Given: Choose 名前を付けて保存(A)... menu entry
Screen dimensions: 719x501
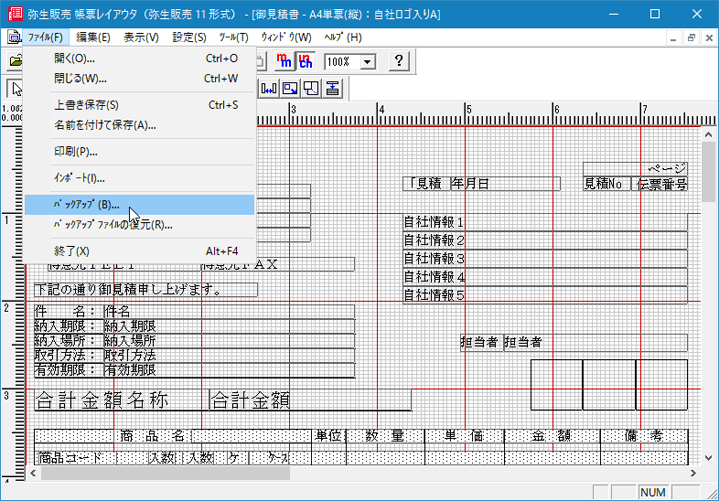Looking at the screenshot, I should tap(139, 125).
